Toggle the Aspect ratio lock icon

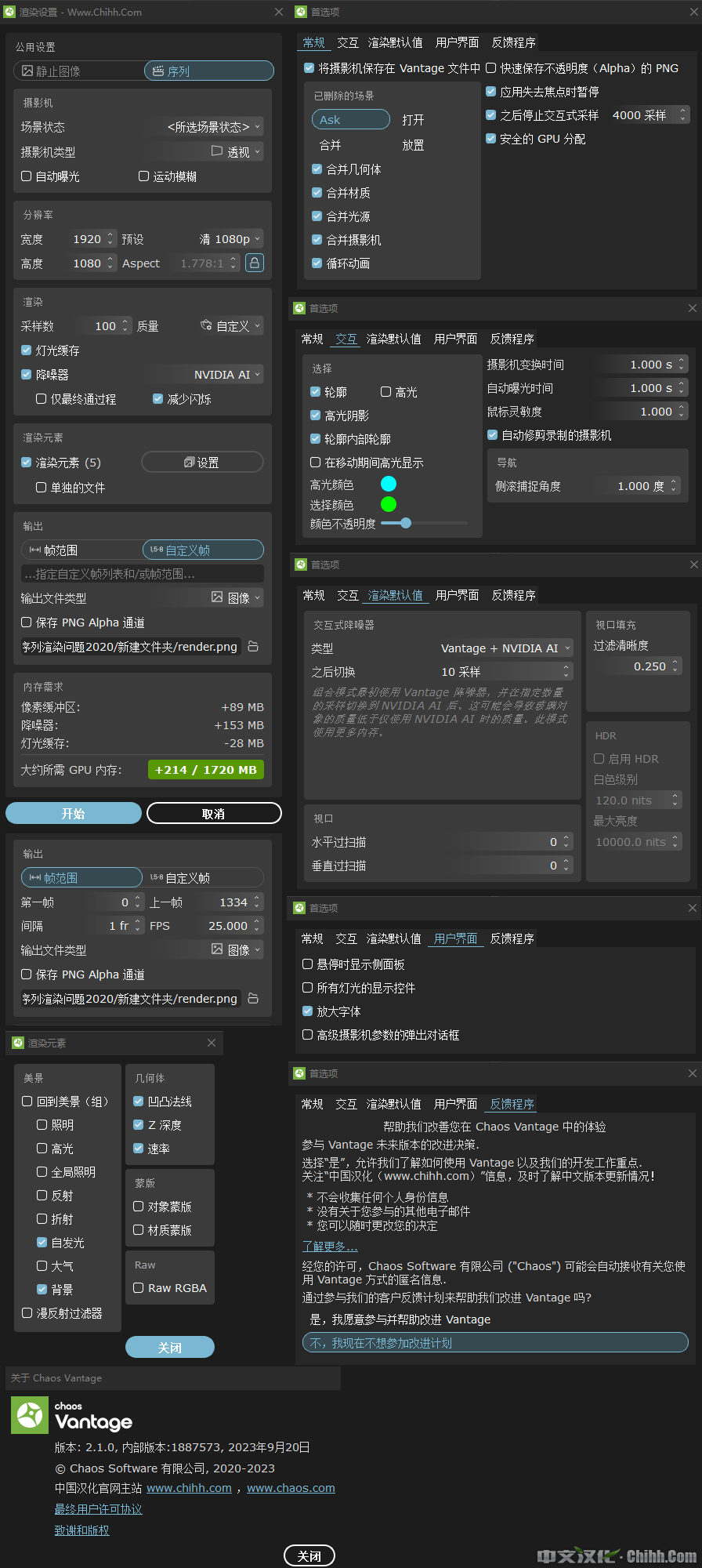255,263
